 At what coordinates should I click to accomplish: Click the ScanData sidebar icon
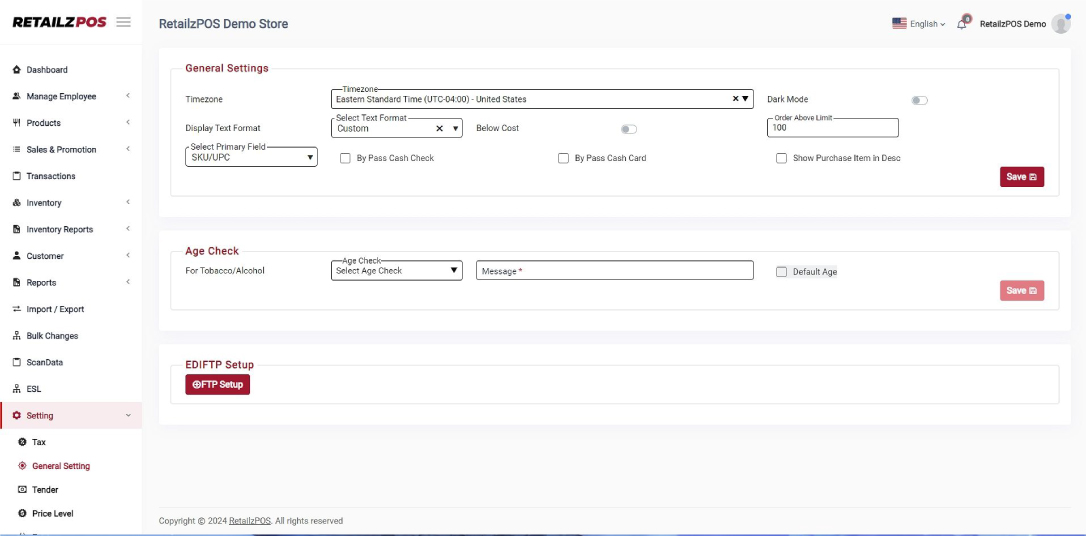(x=17, y=362)
